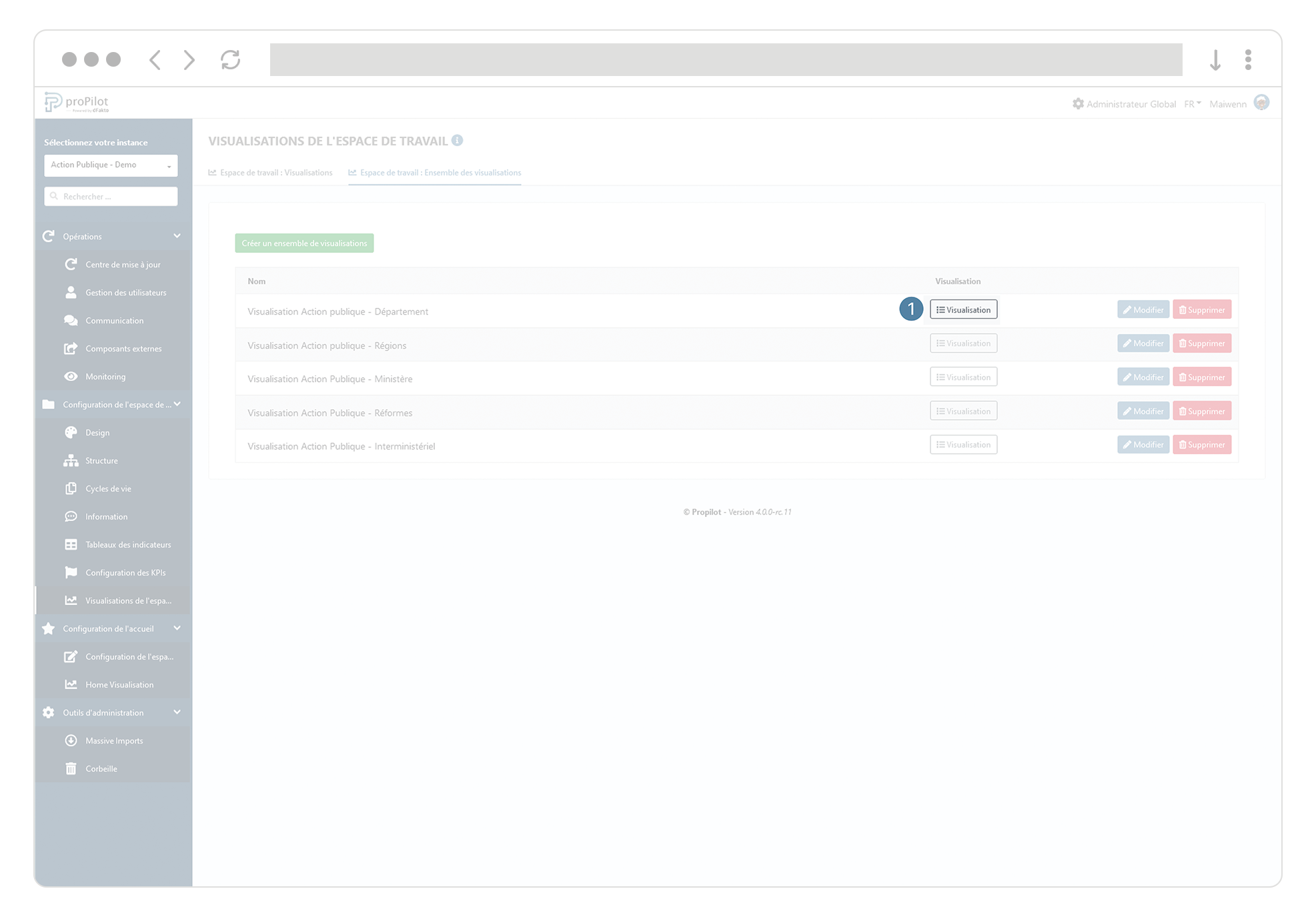Click the browser reload icon
1316x923 pixels.
pos(231,60)
